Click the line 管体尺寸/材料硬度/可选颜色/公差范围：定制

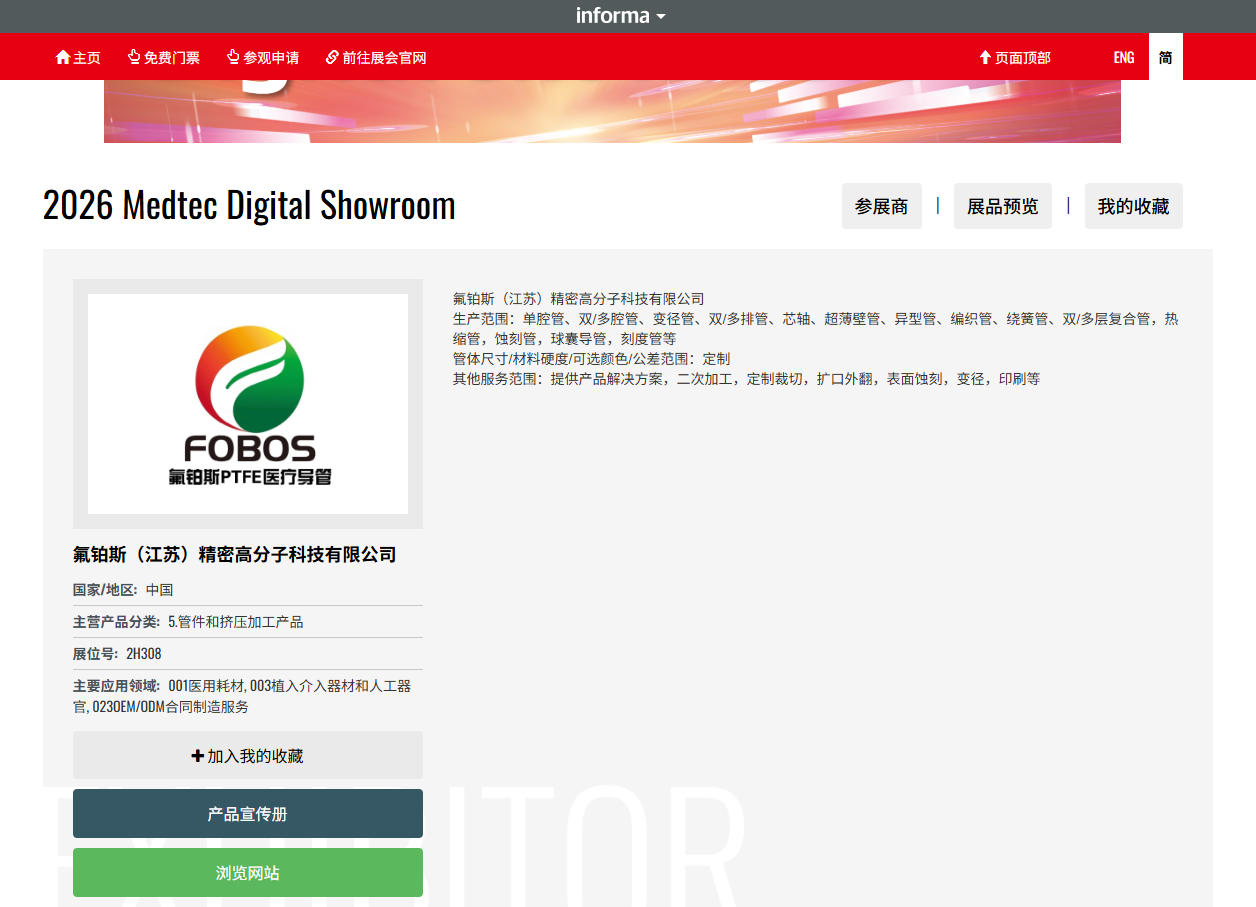pyautogui.click(x=591, y=359)
